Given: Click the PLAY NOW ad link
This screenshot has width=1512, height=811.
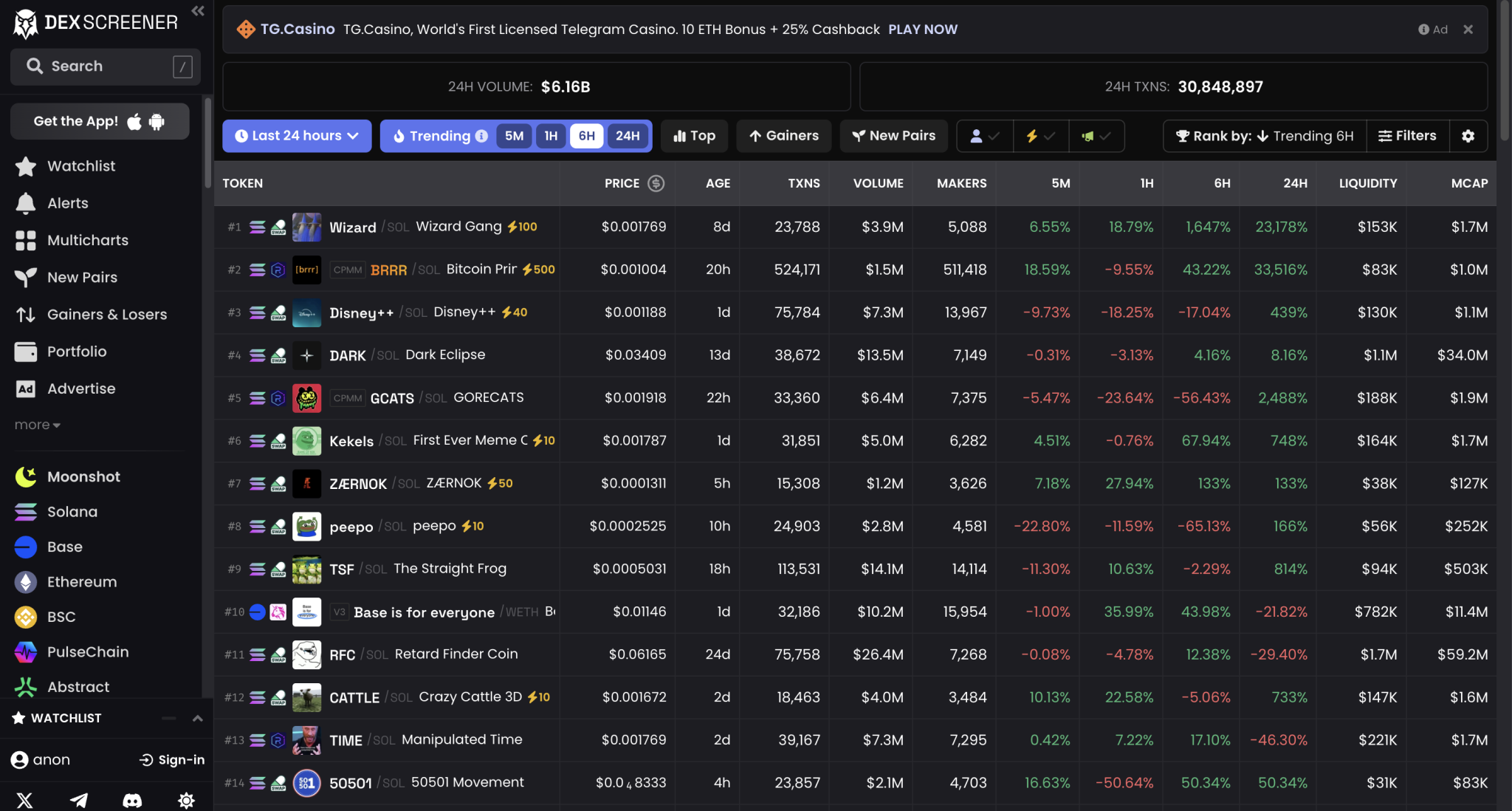Looking at the screenshot, I should pos(923,29).
